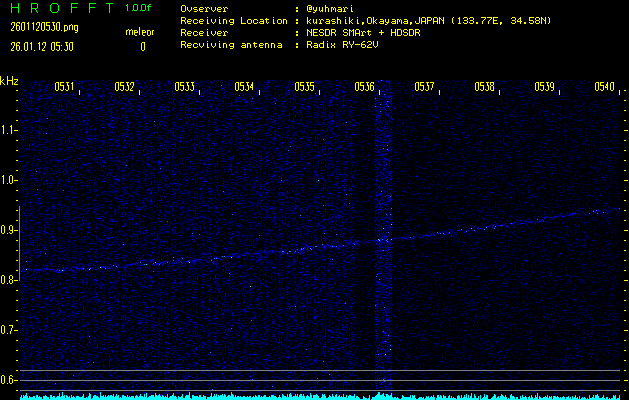The width and height of the screenshot is (629, 400).
Task: Click the 0536 time marker
Action: (x=364, y=87)
